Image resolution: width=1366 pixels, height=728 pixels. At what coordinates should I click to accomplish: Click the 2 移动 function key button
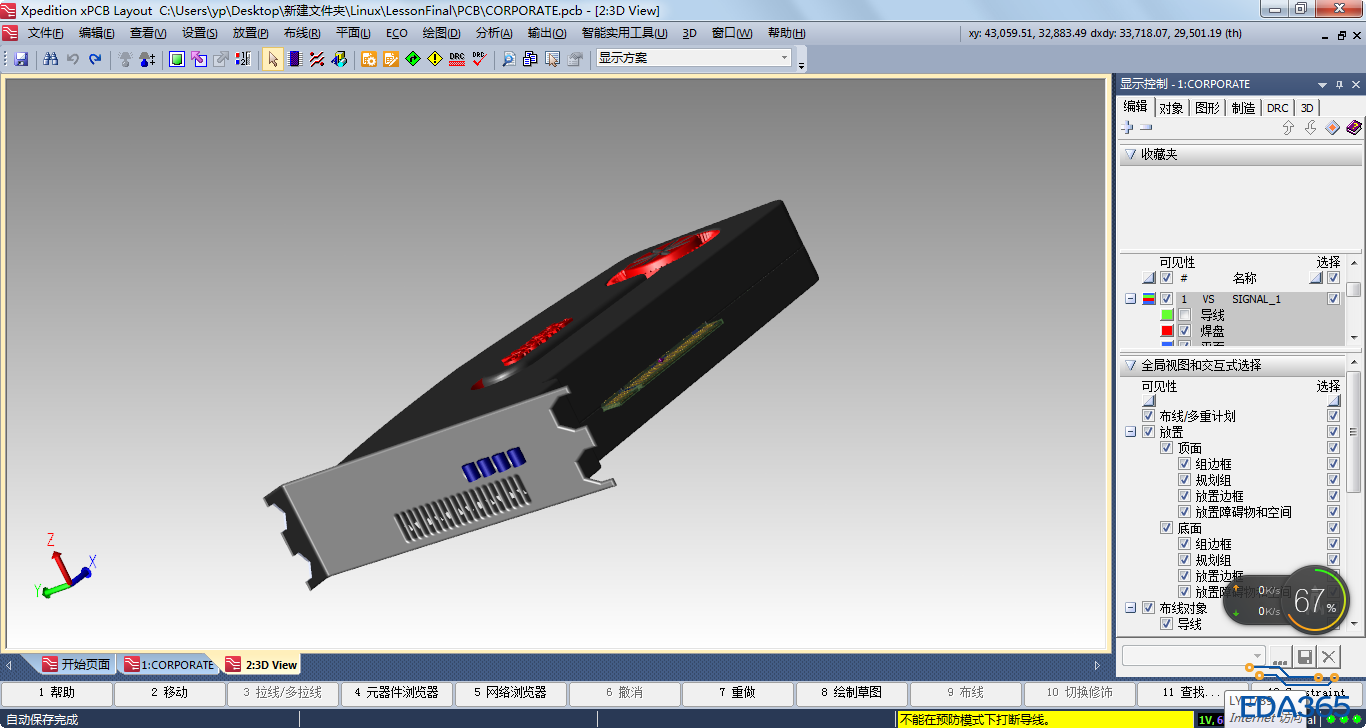point(170,692)
